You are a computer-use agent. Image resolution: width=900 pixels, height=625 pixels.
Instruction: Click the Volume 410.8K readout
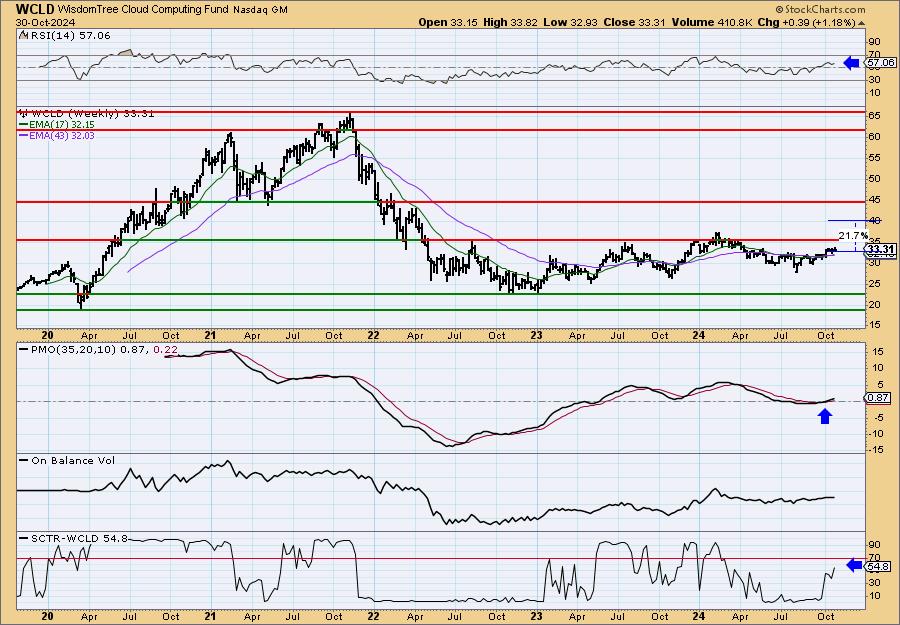point(711,22)
